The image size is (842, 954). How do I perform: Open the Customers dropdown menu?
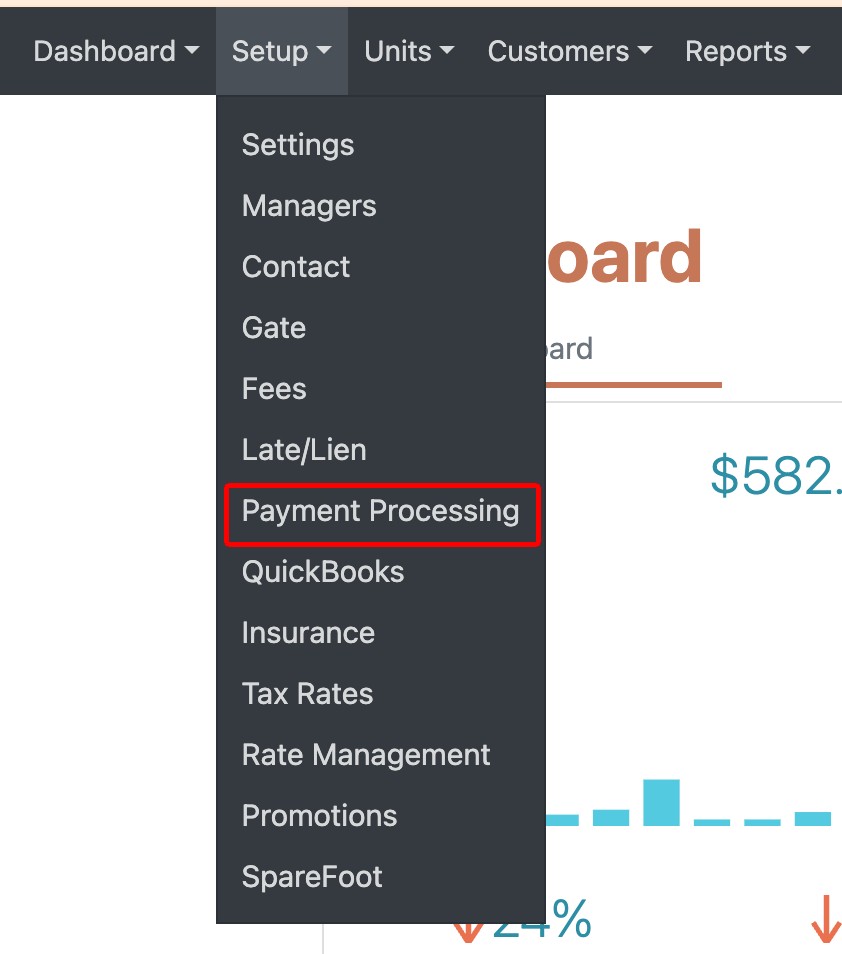(570, 51)
